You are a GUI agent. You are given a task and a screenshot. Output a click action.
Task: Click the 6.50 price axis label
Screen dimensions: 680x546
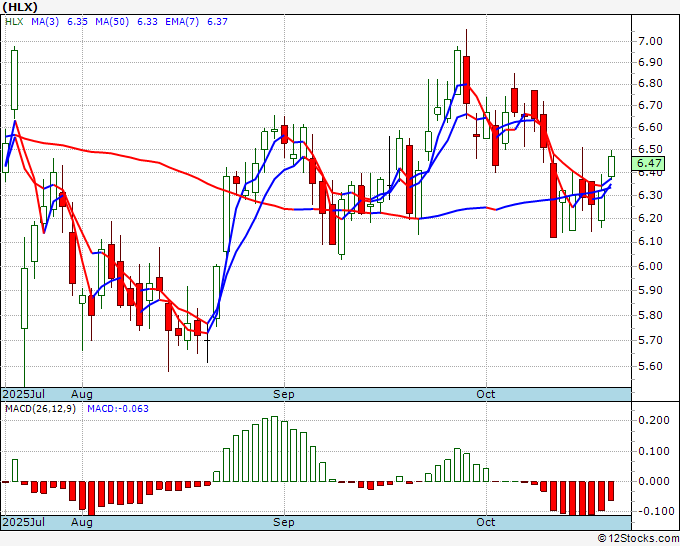650,150
